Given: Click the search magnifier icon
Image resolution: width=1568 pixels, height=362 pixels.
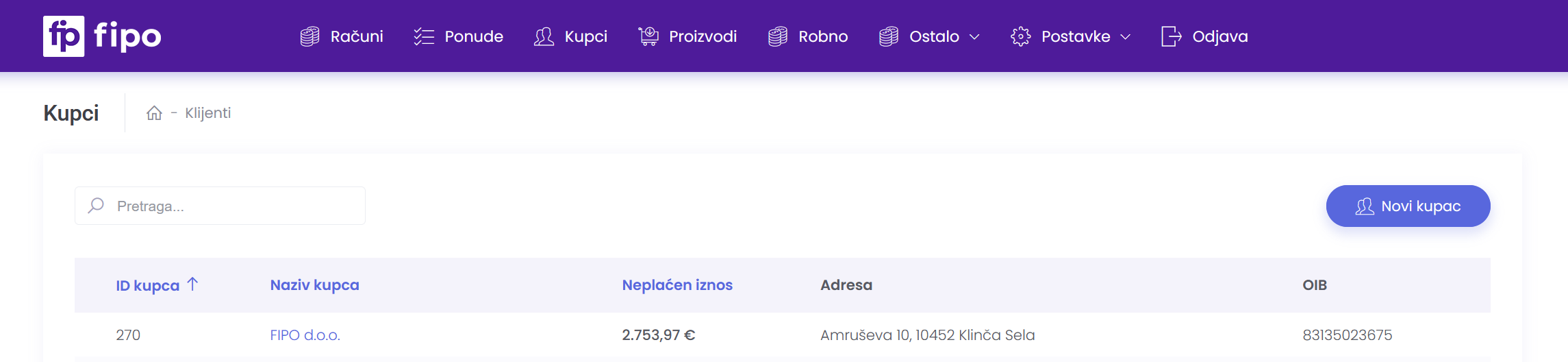Looking at the screenshot, I should pos(97,206).
